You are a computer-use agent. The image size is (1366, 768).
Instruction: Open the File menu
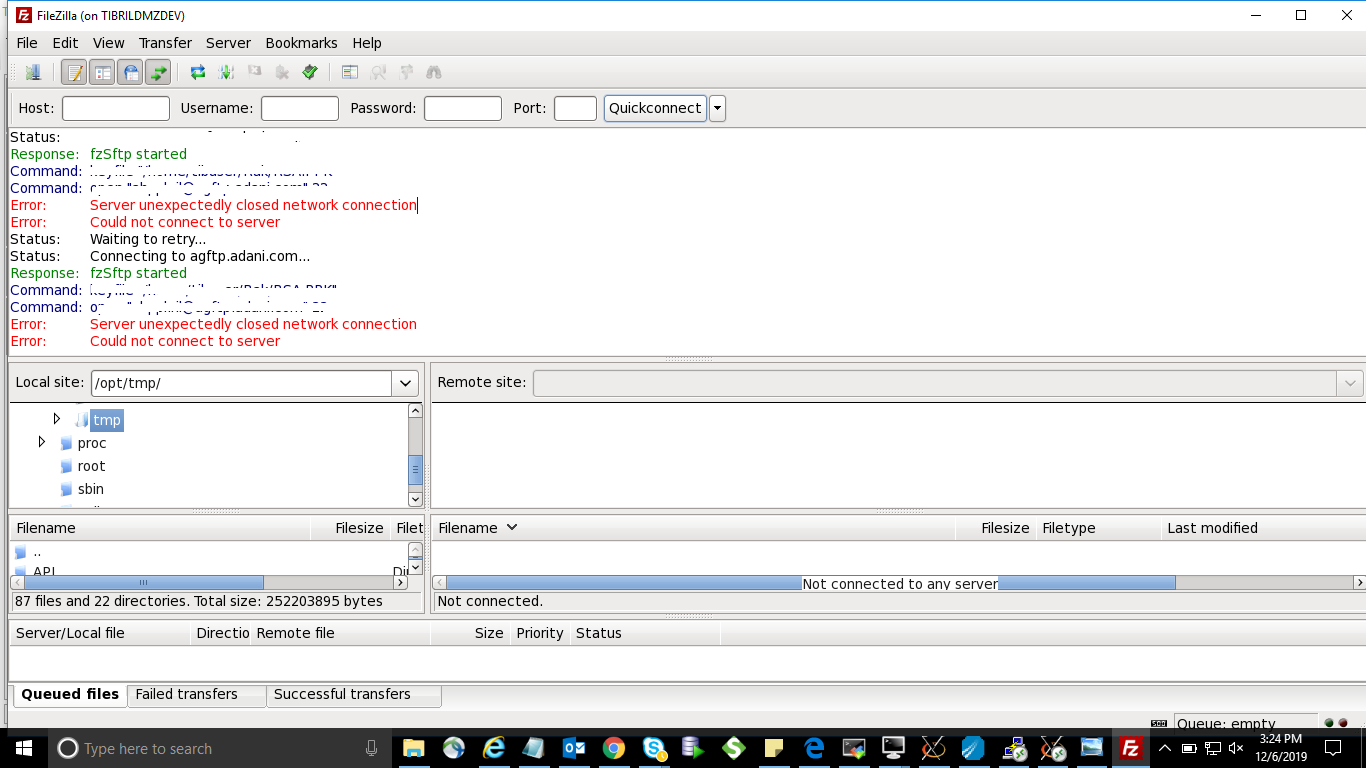[x=27, y=43]
